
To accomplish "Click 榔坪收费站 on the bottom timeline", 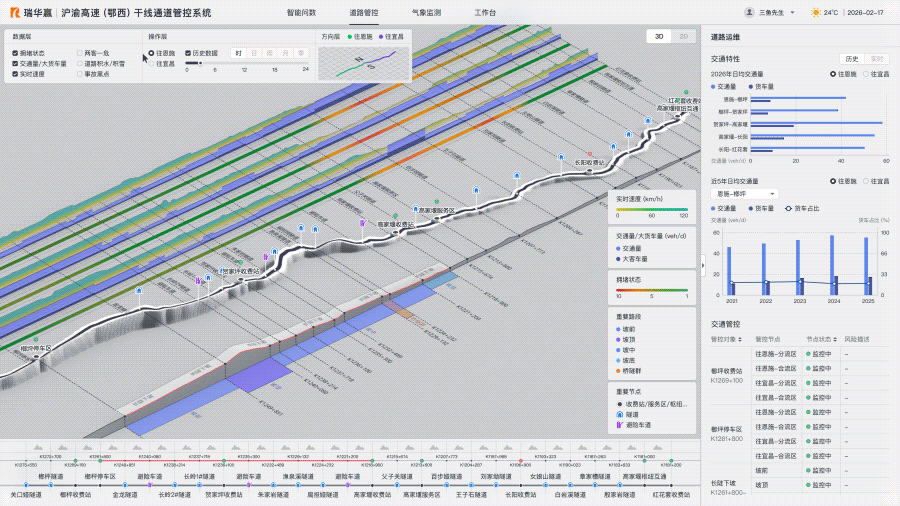I will (75, 495).
